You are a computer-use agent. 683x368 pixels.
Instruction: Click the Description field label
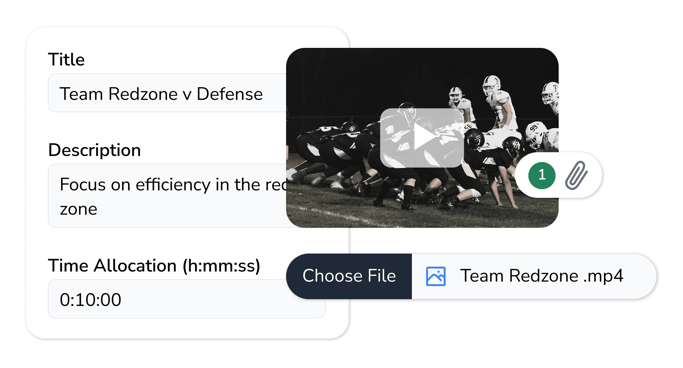(x=95, y=150)
